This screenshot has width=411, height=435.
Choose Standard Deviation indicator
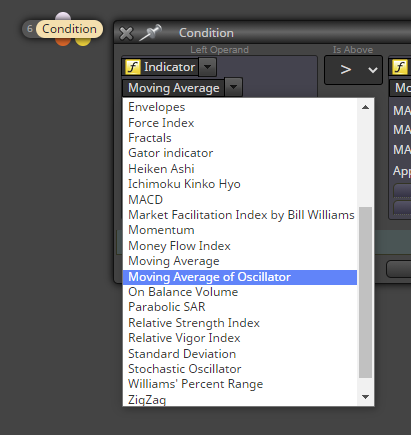pos(240,354)
